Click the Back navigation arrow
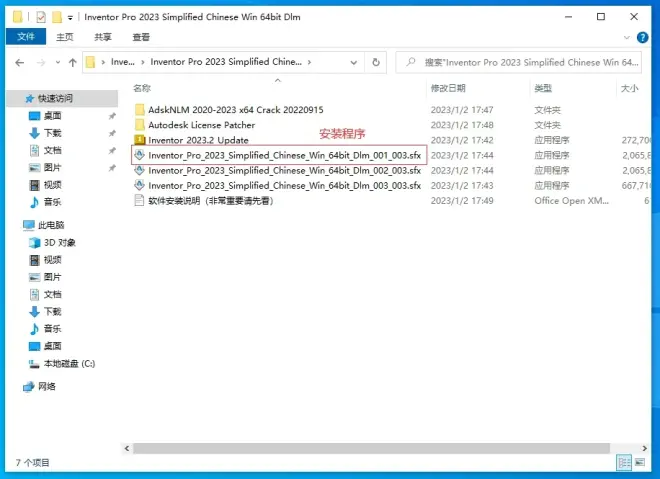 pyautogui.click(x=19, y=63)
